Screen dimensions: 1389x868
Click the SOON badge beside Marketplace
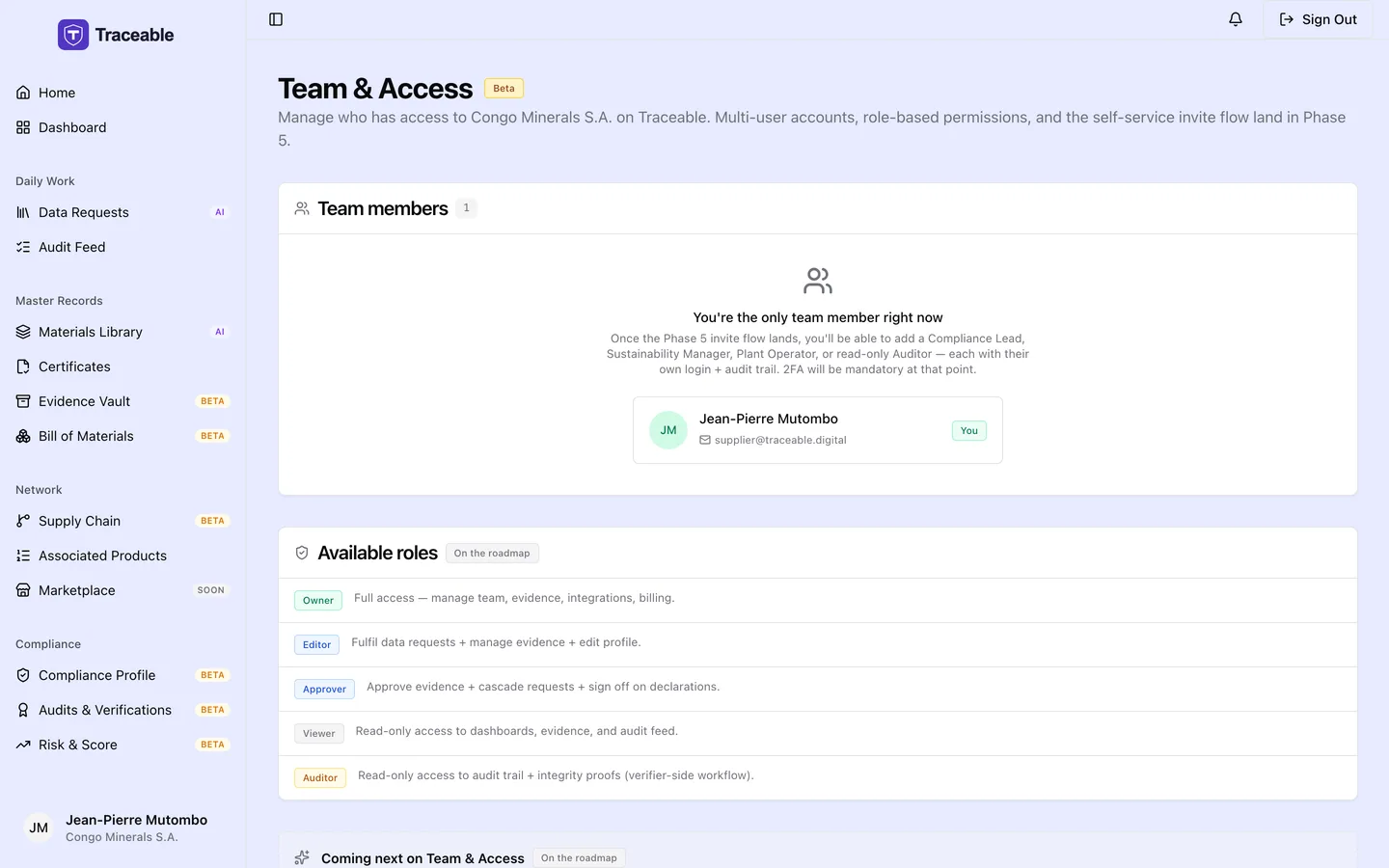[x=211, y=590]
